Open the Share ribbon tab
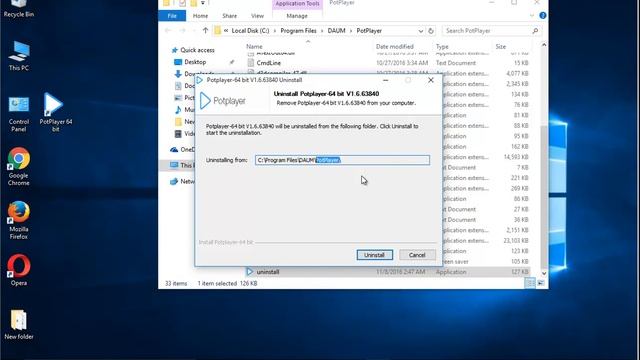The width and height of the screenshot is (640, 360). [229, 16]
